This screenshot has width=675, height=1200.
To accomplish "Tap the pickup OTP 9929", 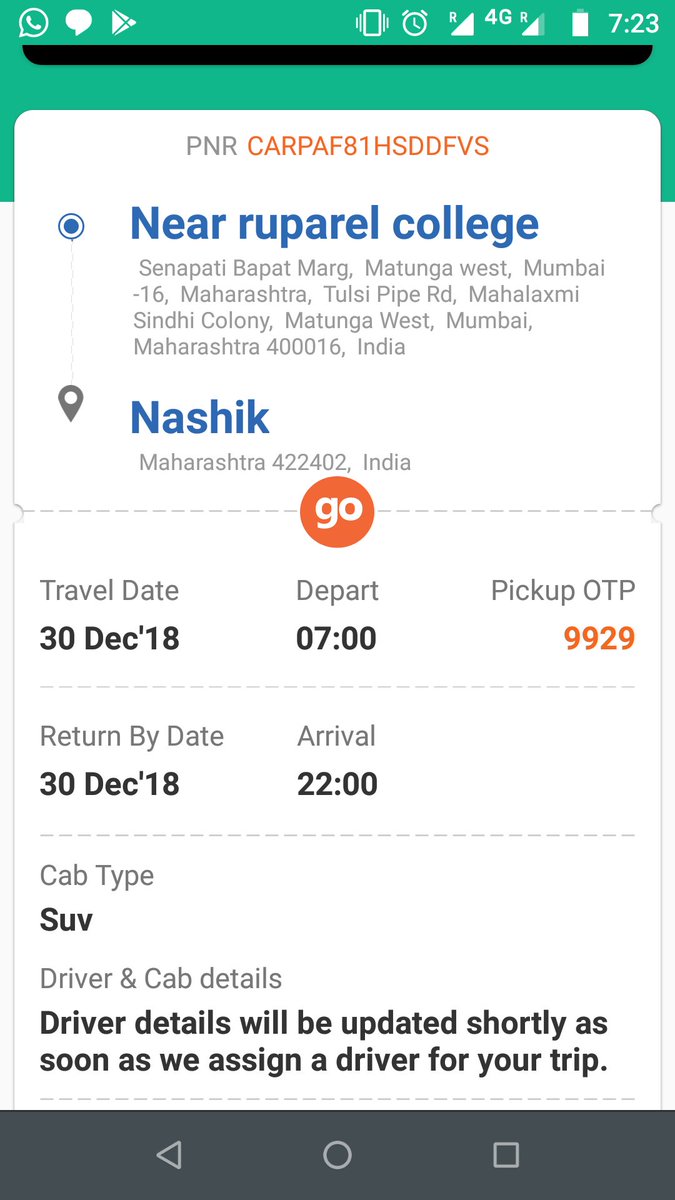I will [x=599, y=639].
